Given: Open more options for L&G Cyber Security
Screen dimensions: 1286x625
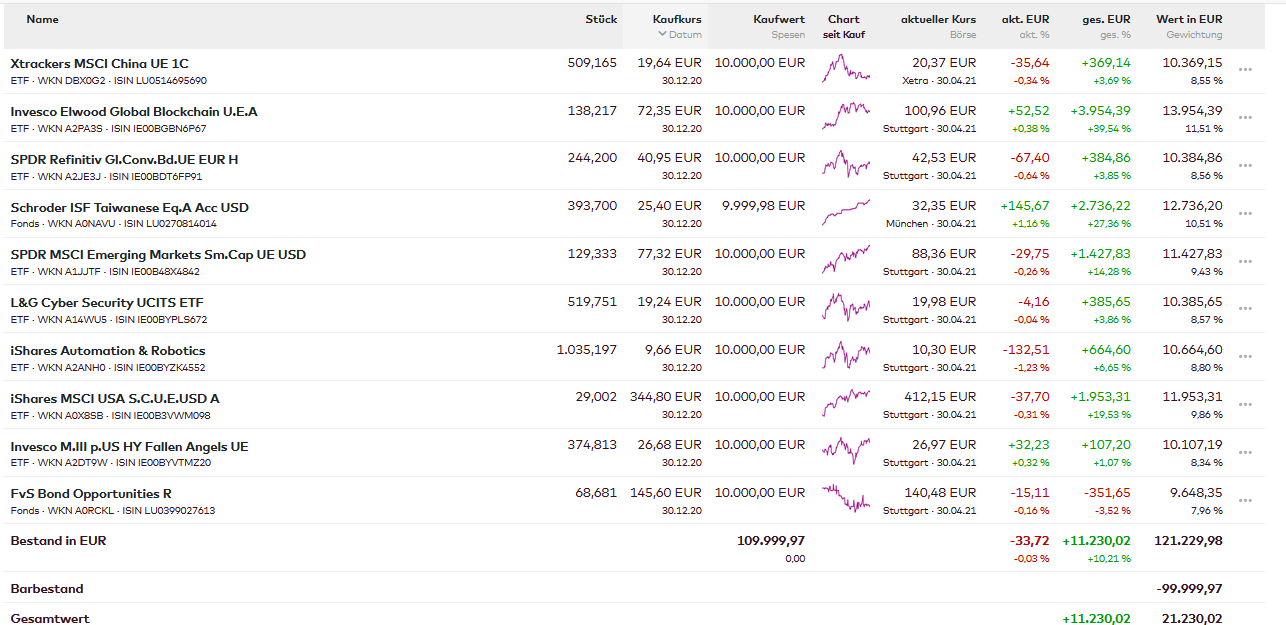Looking at the screenshot, I should 1245,309.
